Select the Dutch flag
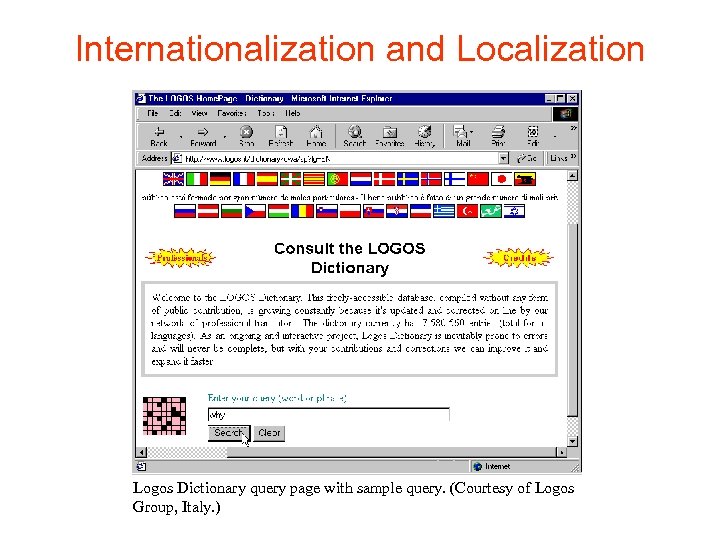 (x=361, y=179)
